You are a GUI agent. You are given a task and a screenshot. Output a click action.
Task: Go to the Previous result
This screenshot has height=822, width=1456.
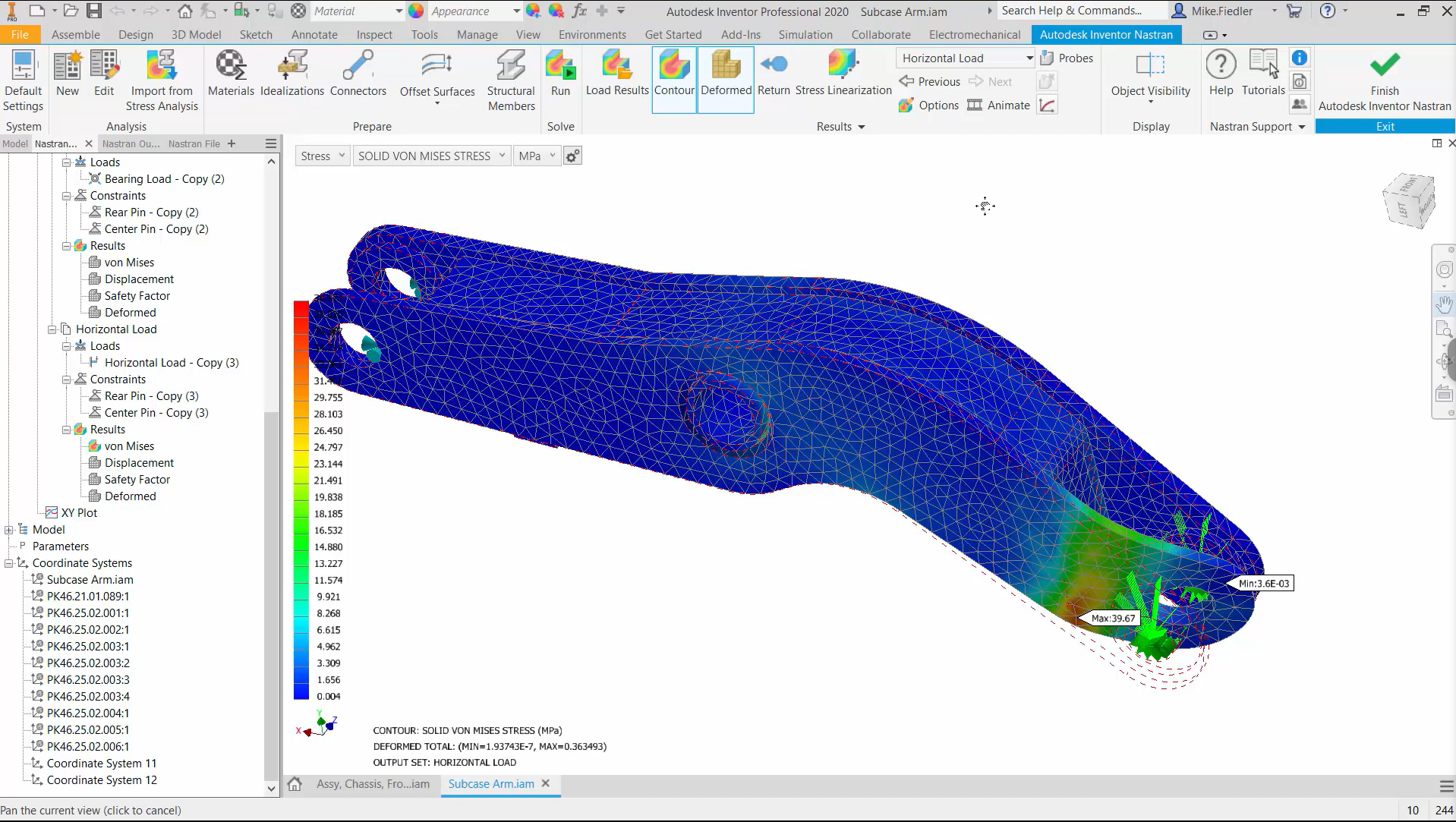click(929, 82)
